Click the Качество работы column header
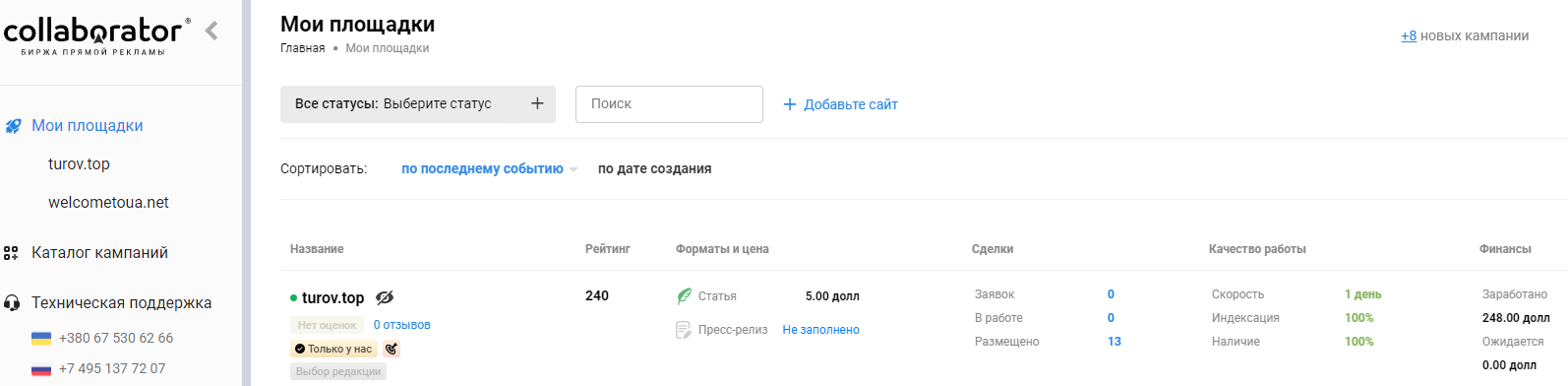Screen dimensions: 1568x386 click(x=1257, y=249)
